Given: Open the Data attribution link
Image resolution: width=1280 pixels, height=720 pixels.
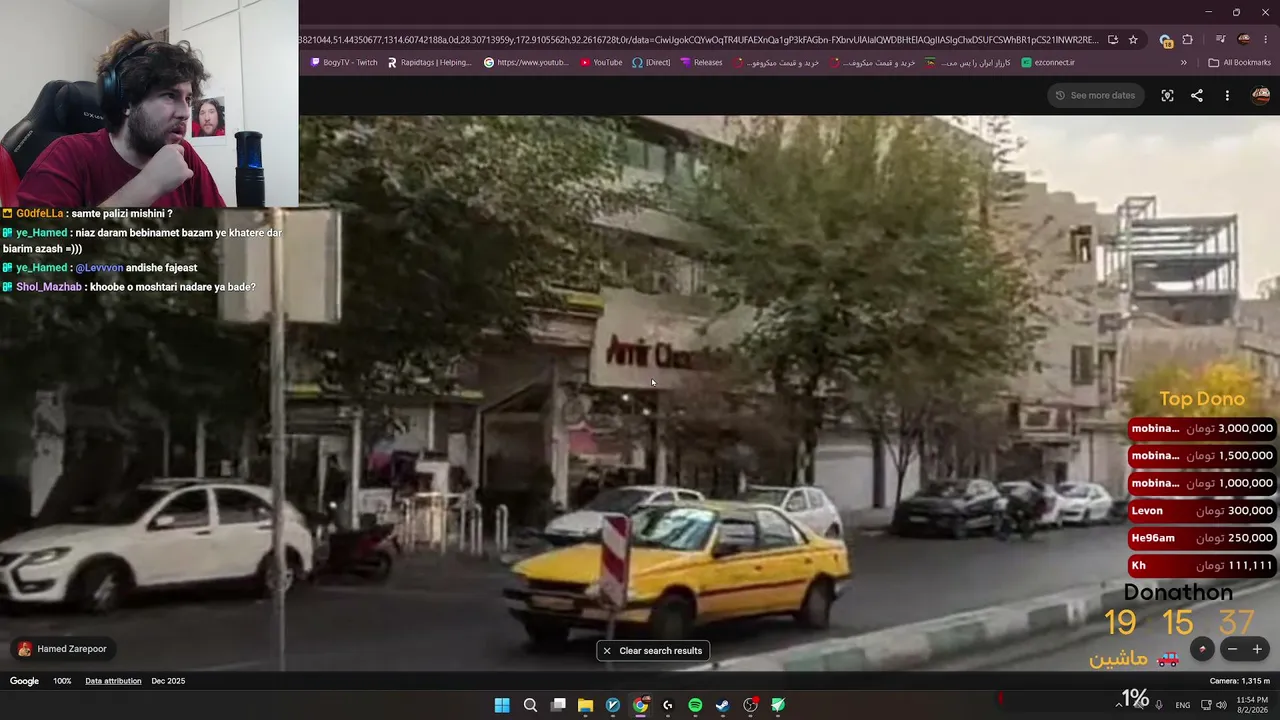Looking at the screenshot, I should [113, 681].
